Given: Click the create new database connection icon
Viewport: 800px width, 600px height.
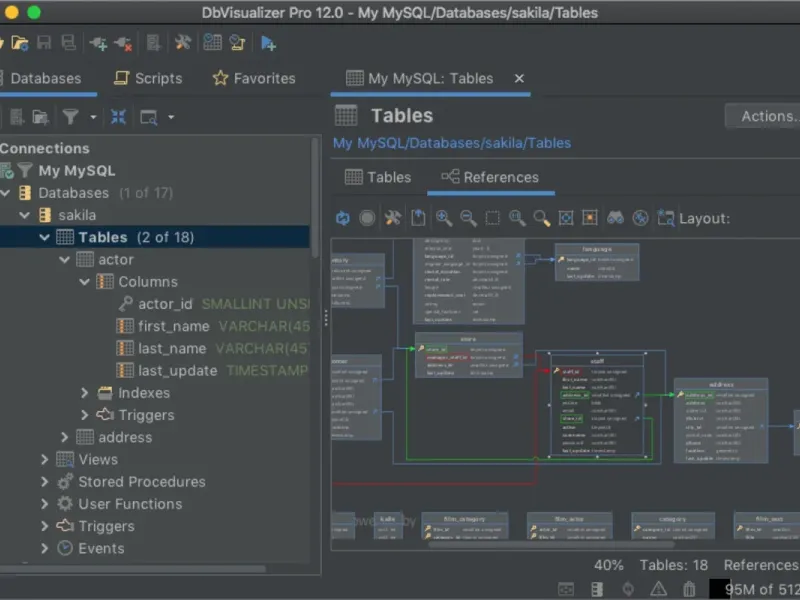Looking at the screenshot, I should coord(98,42).
